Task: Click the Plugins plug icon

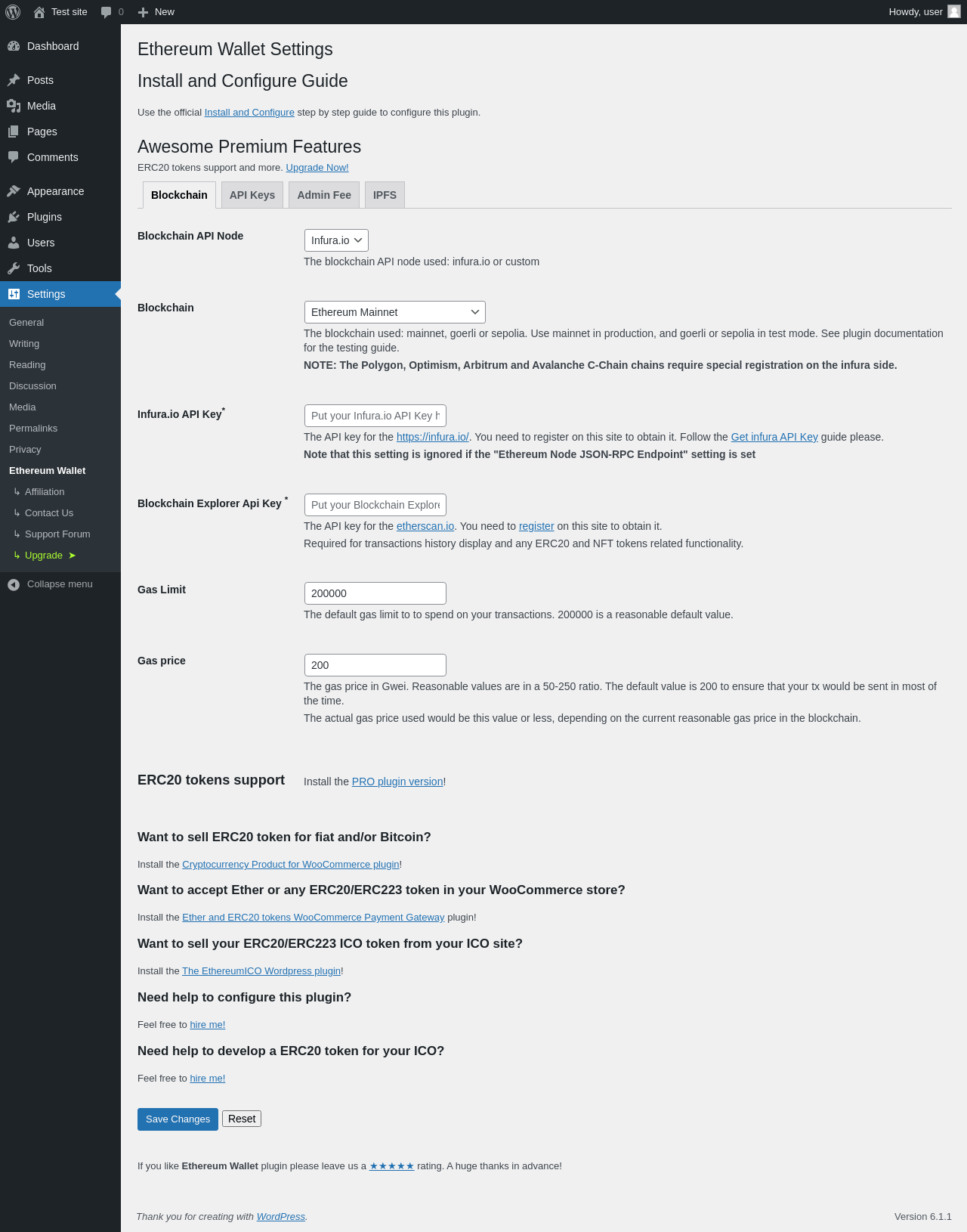Action: (14, 217)
